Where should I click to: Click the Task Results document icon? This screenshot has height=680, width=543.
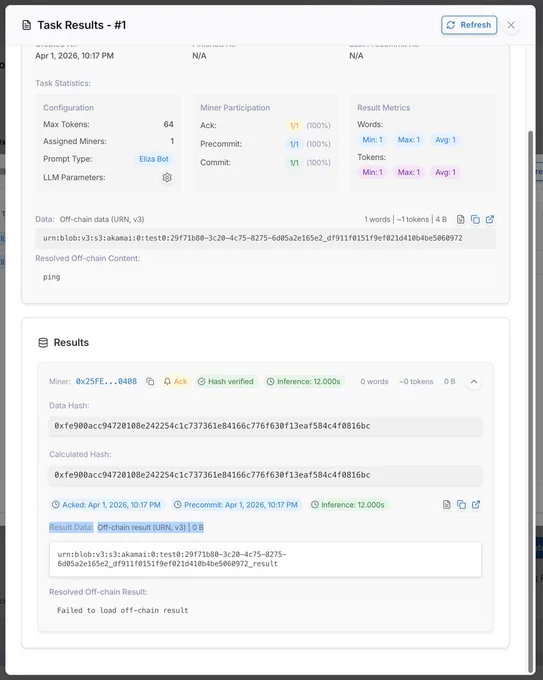(x=26, y=25)
